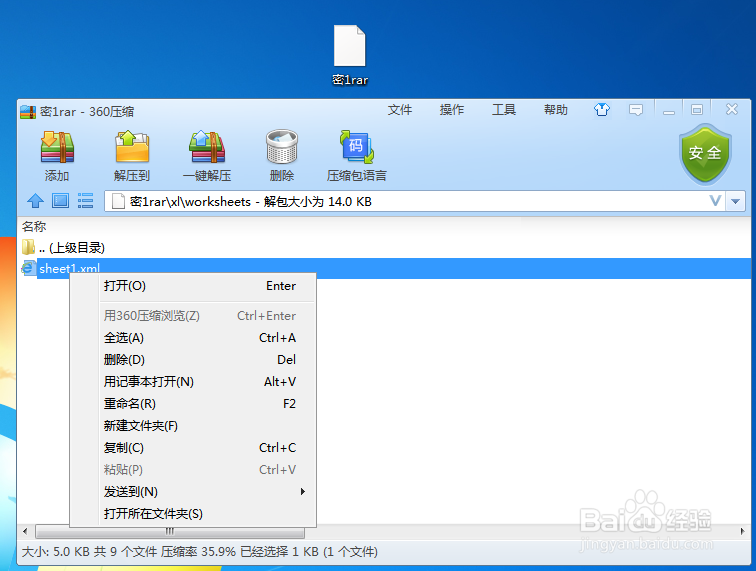Viewport: 756px width, 571px height.
Task: Click the scrollbar left arrow
Action: 25,531
